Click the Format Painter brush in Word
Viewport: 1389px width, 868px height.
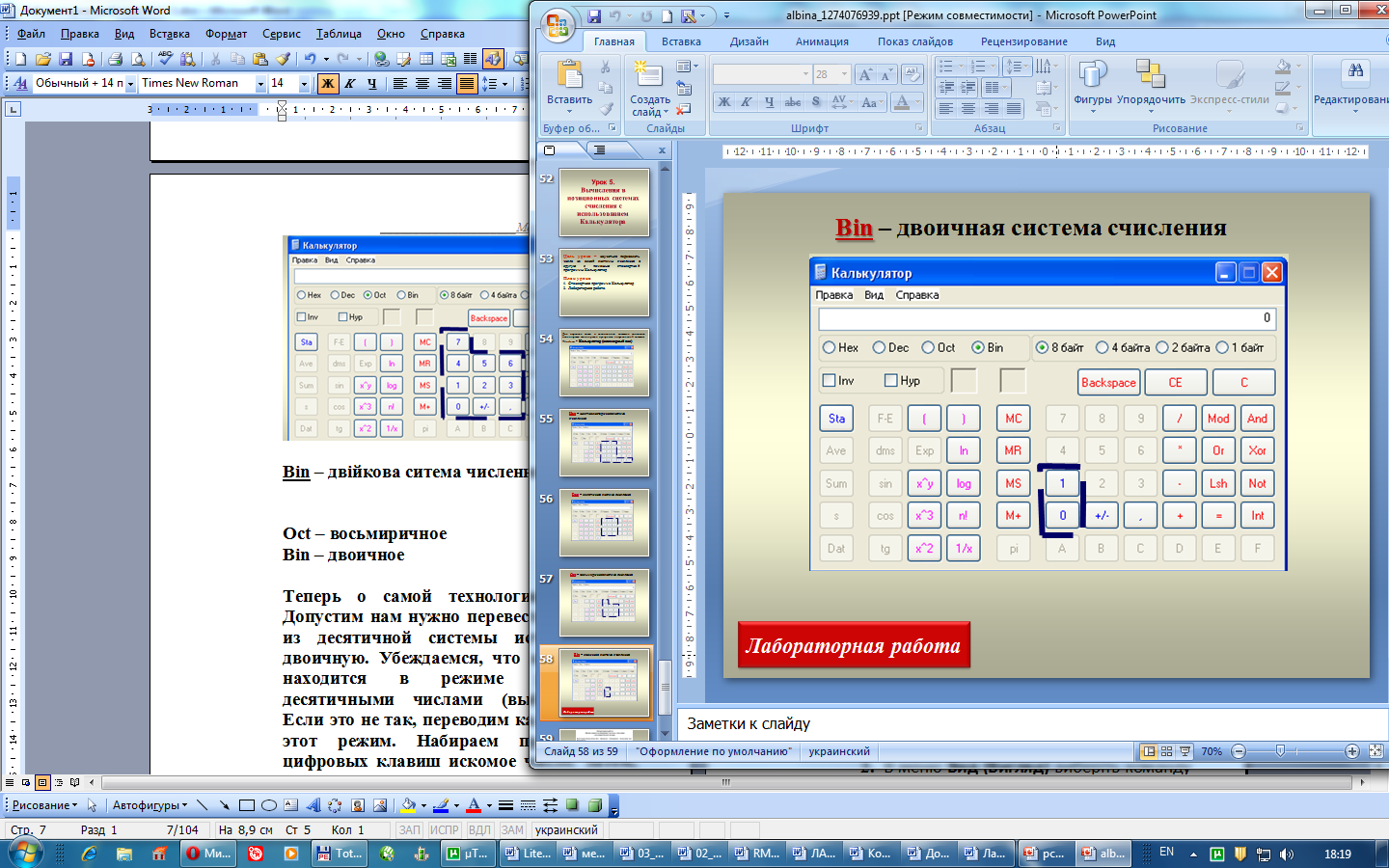pos(283,59)
